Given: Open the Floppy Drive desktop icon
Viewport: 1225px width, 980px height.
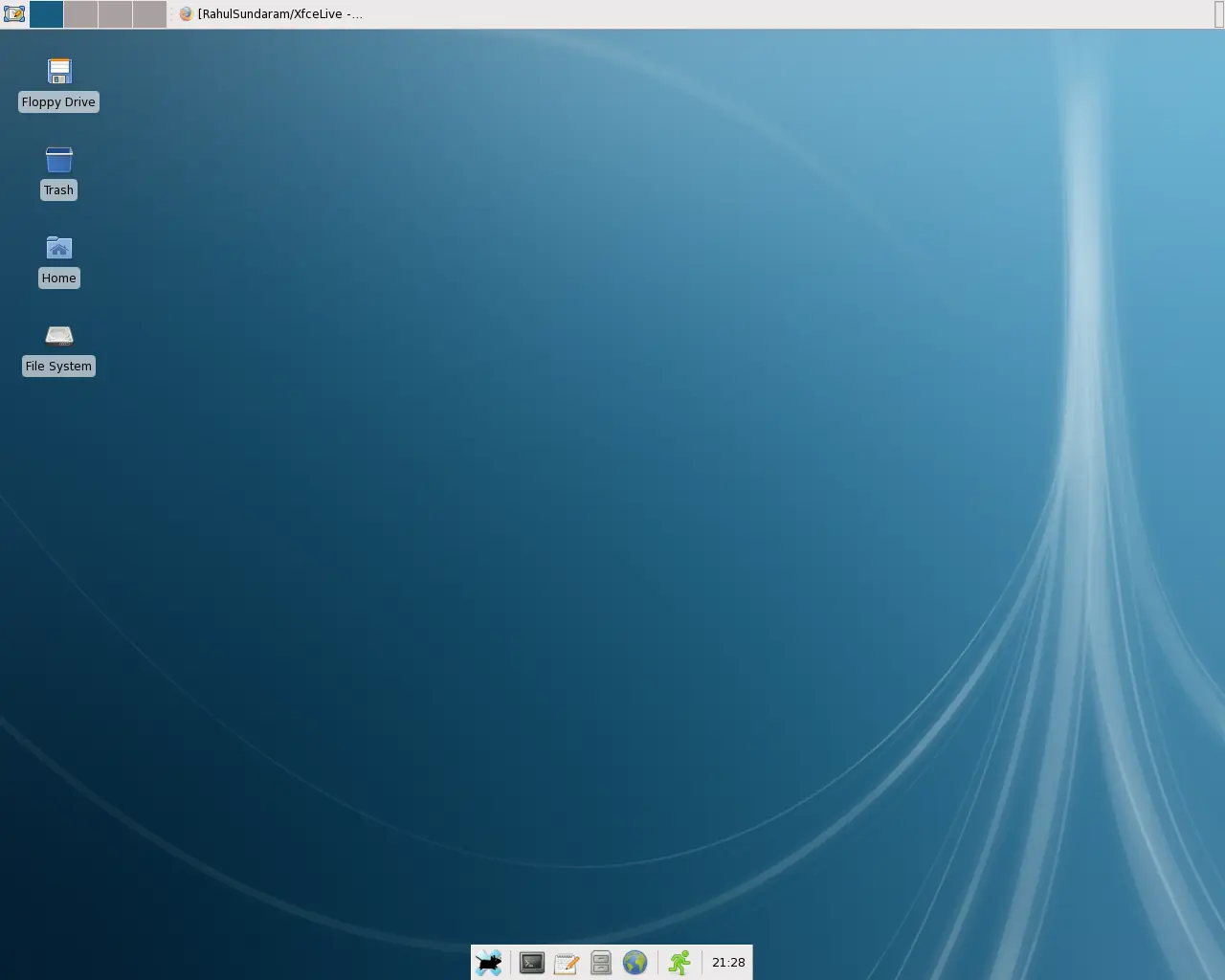Looking at the screenshot, I should tap(58, 71).
